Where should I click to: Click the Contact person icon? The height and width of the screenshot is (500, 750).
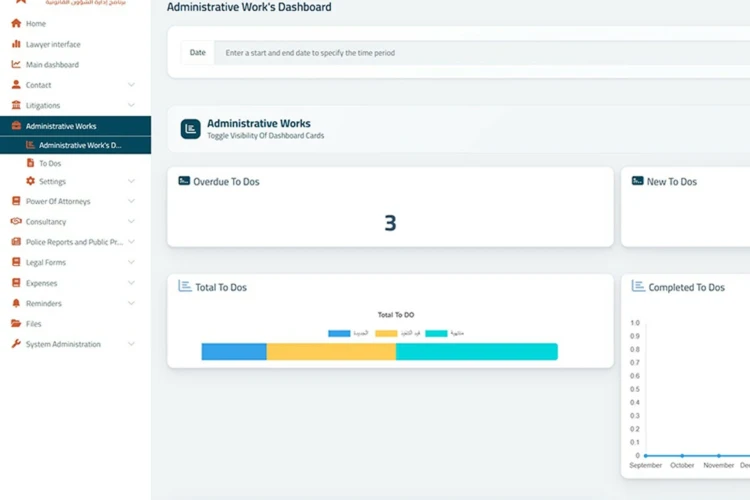tap(16, 85)
